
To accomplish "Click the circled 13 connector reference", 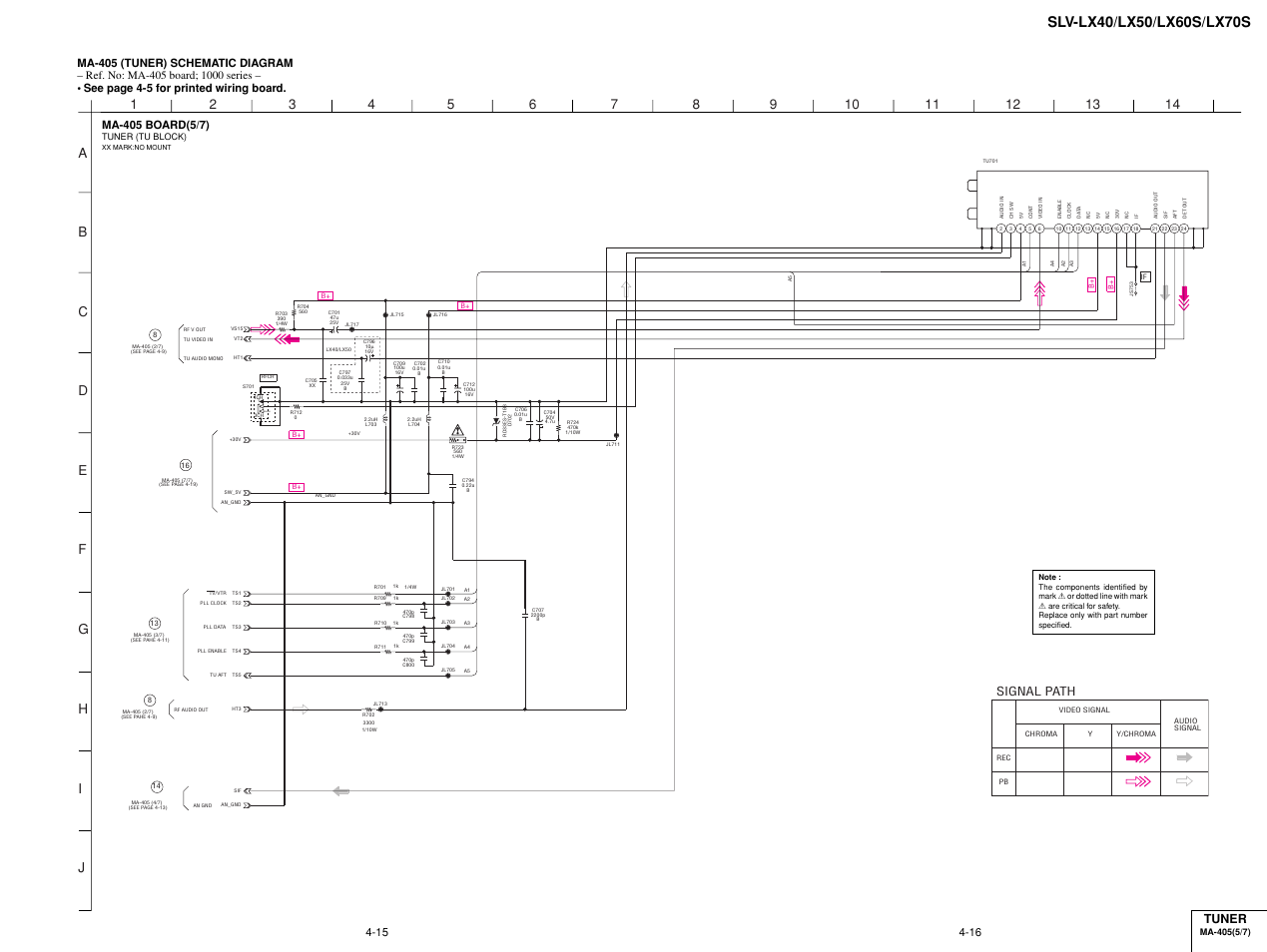I will pyautogui.click(x=154, y=623).
